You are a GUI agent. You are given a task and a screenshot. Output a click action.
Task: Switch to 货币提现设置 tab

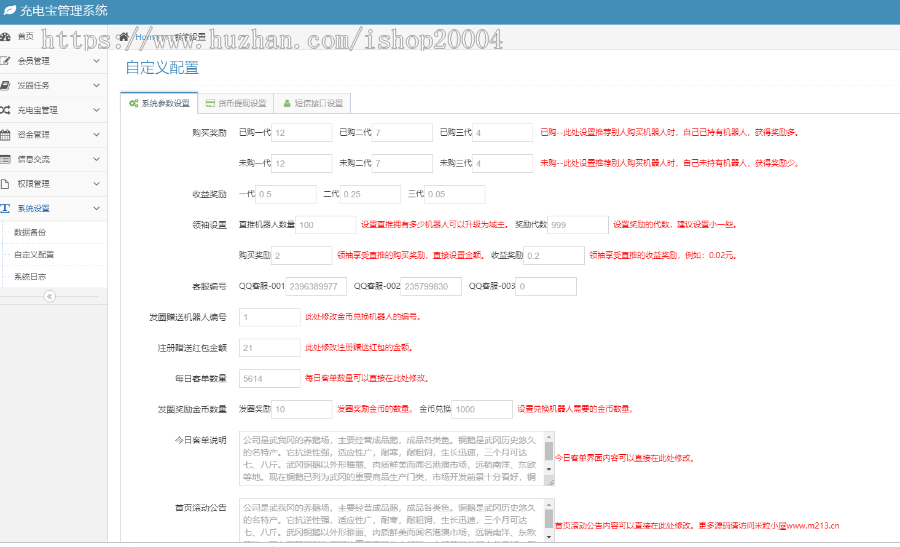[x=236, y=103]
